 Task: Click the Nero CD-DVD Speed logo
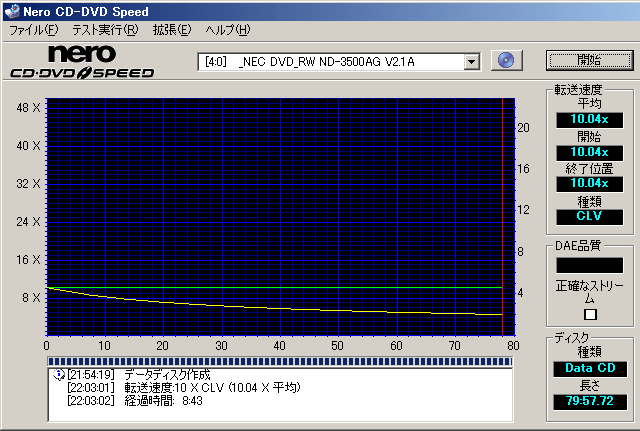82,62
